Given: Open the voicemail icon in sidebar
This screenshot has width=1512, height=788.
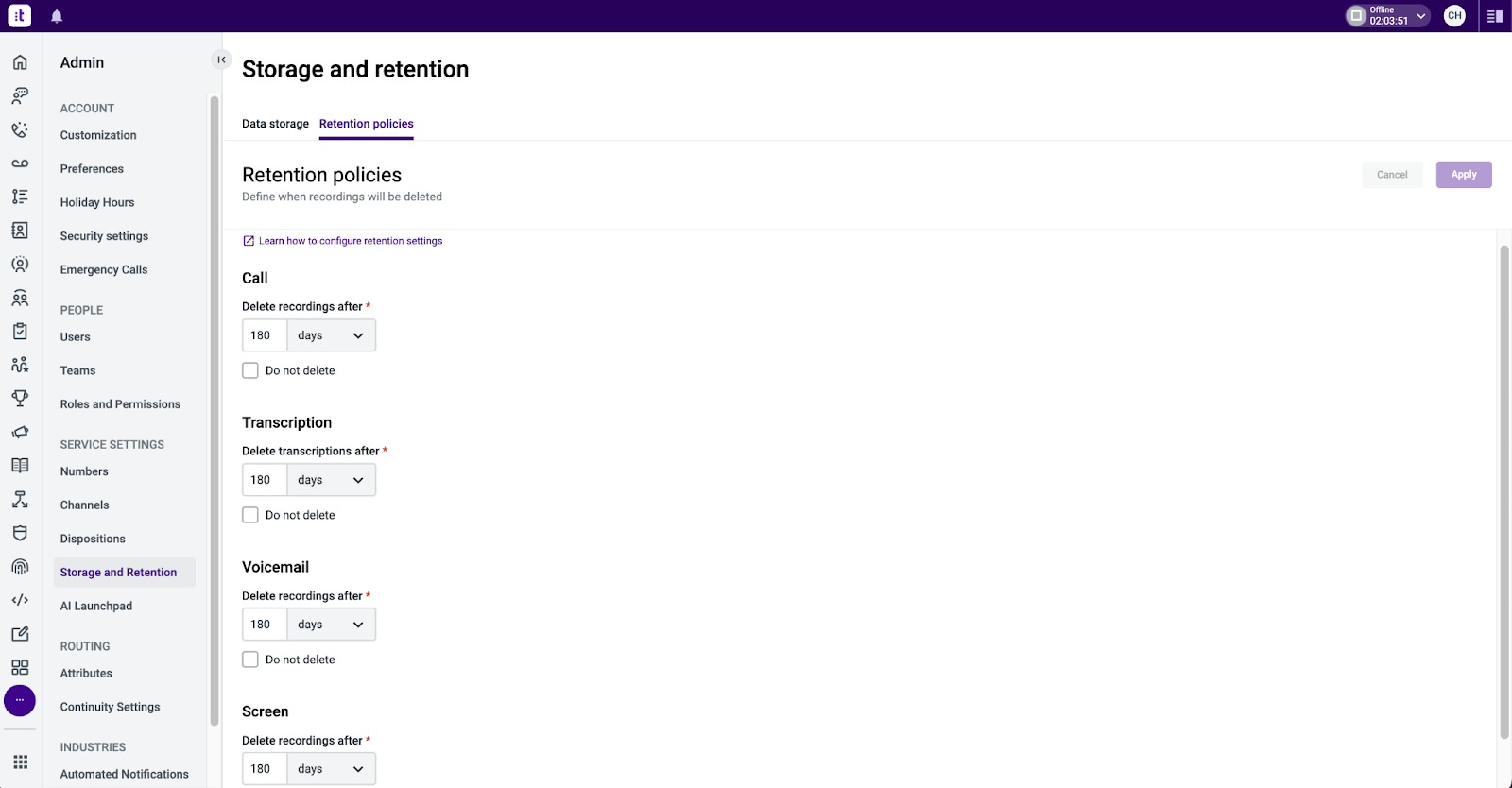Looking at the screenshot, I should 20,163.
